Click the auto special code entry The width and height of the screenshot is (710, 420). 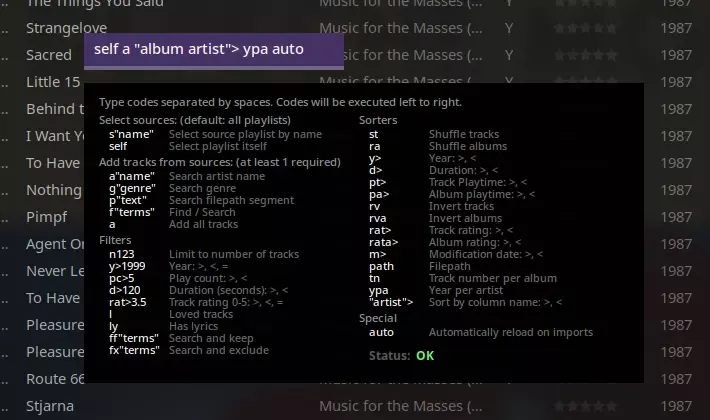[381, 332]
